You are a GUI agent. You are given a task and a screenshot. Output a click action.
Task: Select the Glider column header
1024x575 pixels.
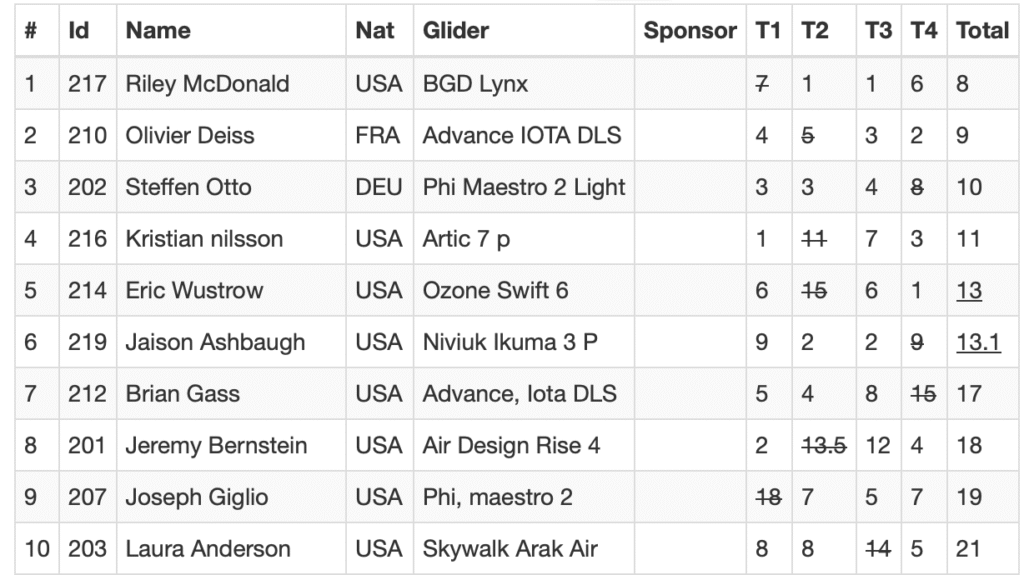(x=456, y=30)
